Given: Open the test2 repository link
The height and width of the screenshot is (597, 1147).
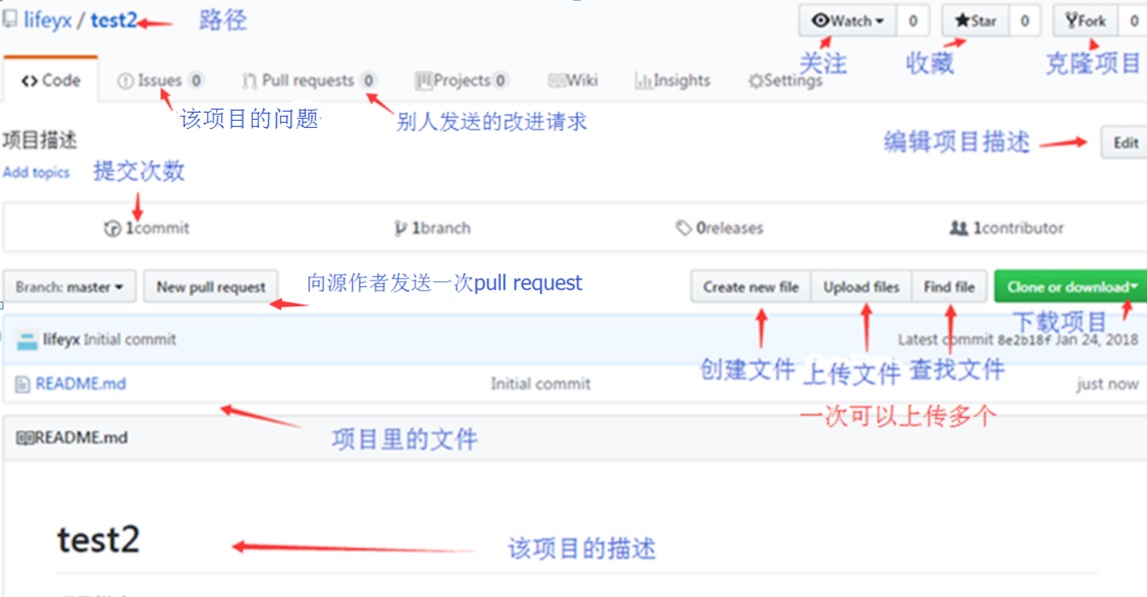Looking at the screenshot, I should click(114, 20).
